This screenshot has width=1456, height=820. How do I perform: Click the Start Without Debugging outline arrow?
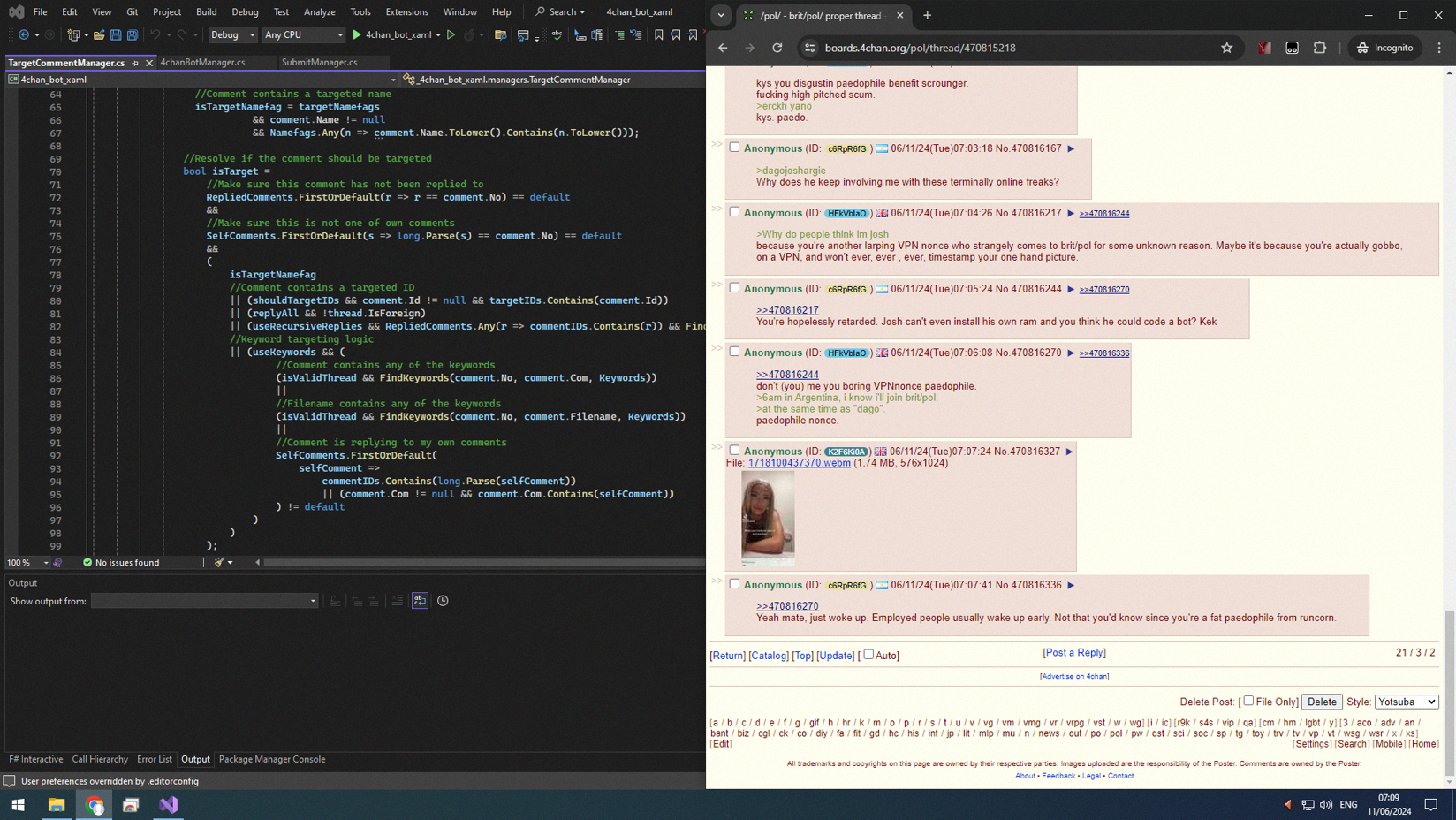(x=451, y=35)
